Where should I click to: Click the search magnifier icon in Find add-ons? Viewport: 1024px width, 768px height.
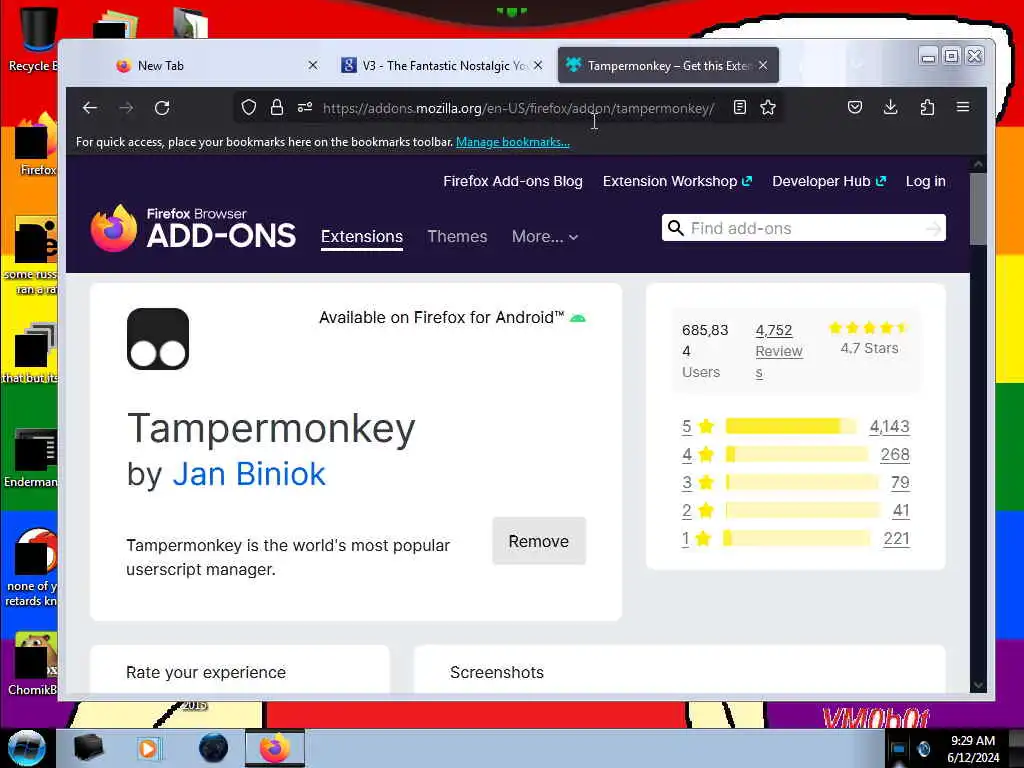click(x=676, y=228)
